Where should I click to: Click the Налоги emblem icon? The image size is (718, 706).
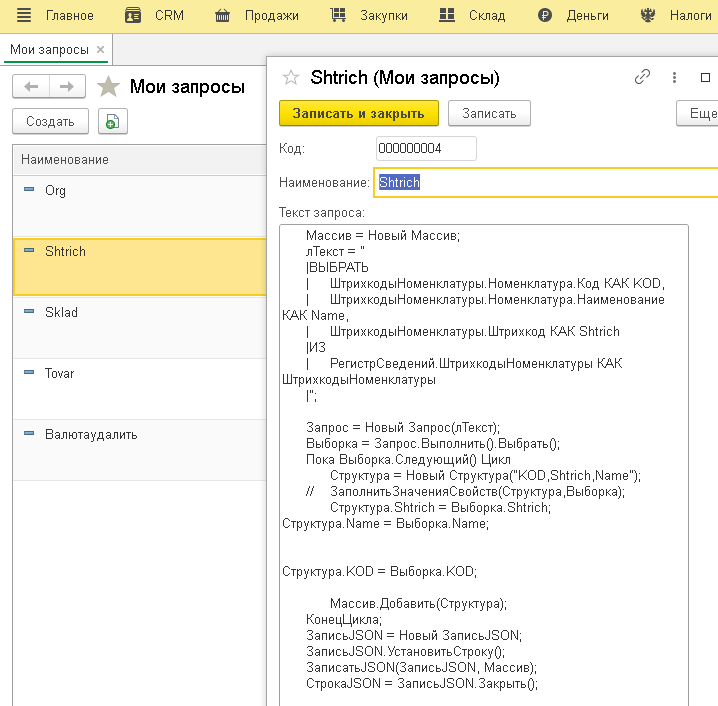(x=647, y=15)
